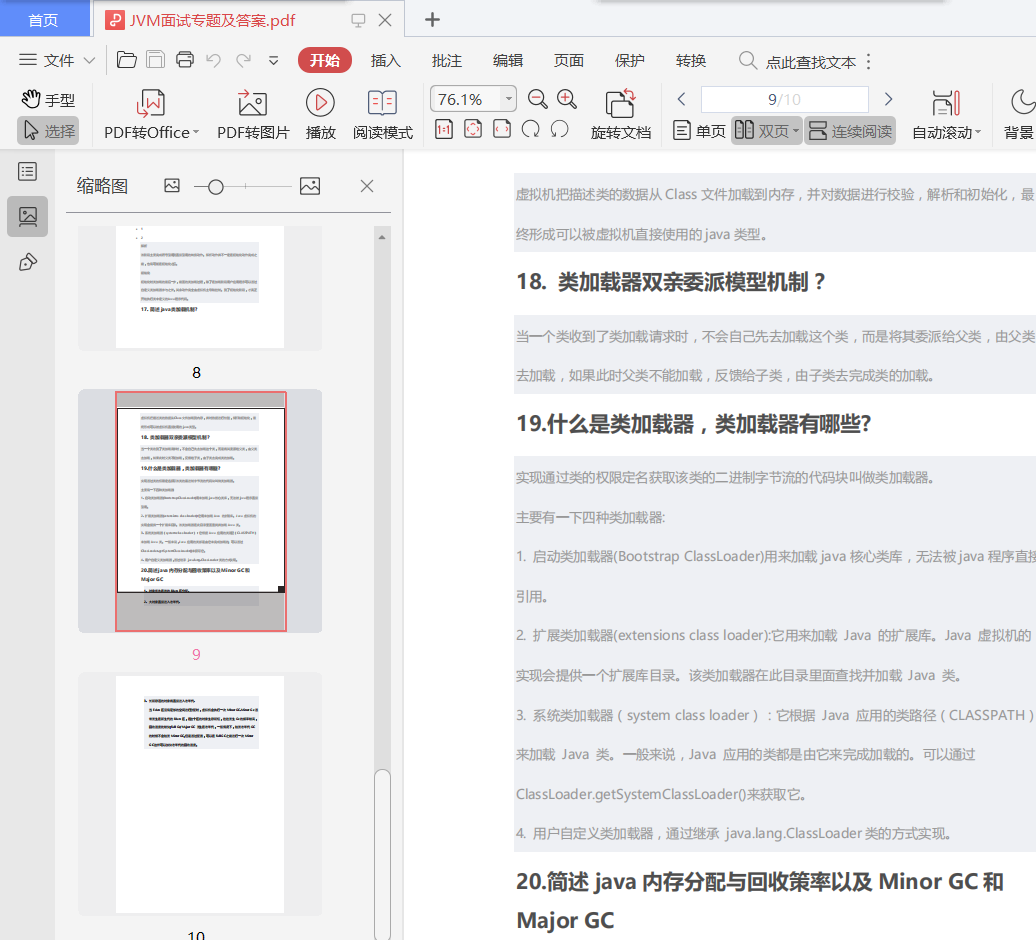Select page 9 thumbnail
This screenshot has width=1036, height=940.
tap(200, 511)
